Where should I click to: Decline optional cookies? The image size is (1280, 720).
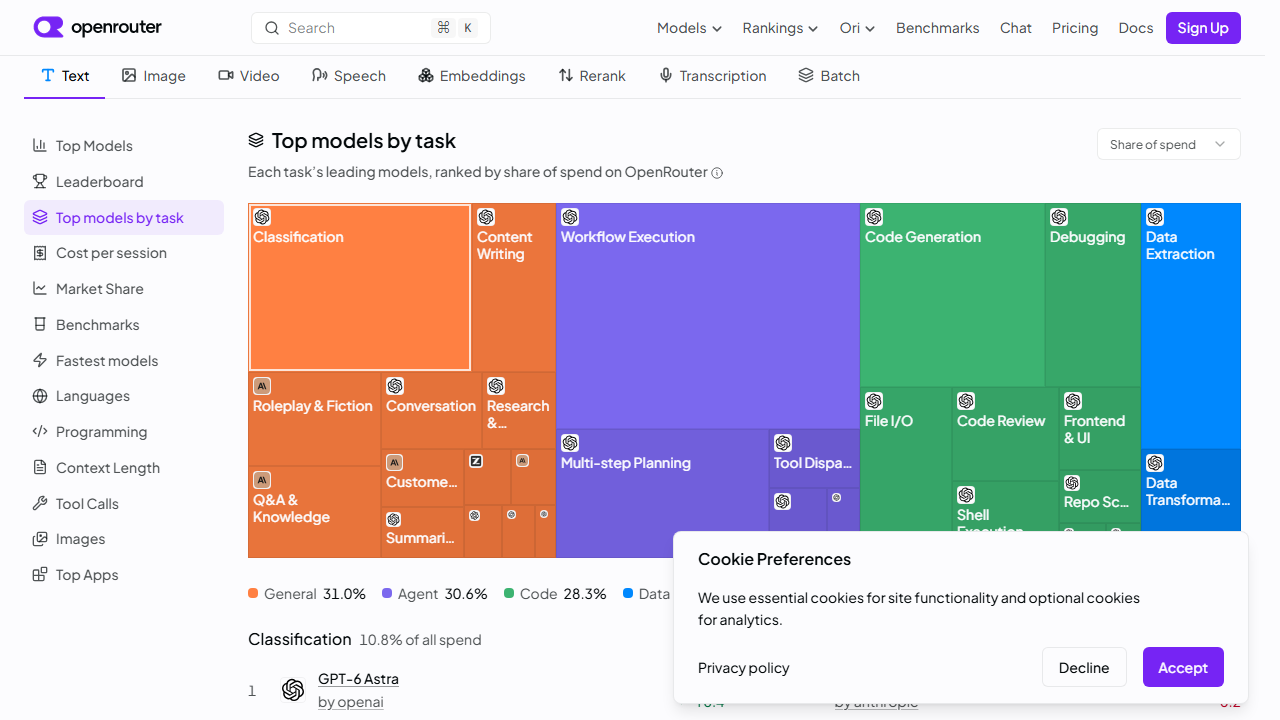point(1084,667)
